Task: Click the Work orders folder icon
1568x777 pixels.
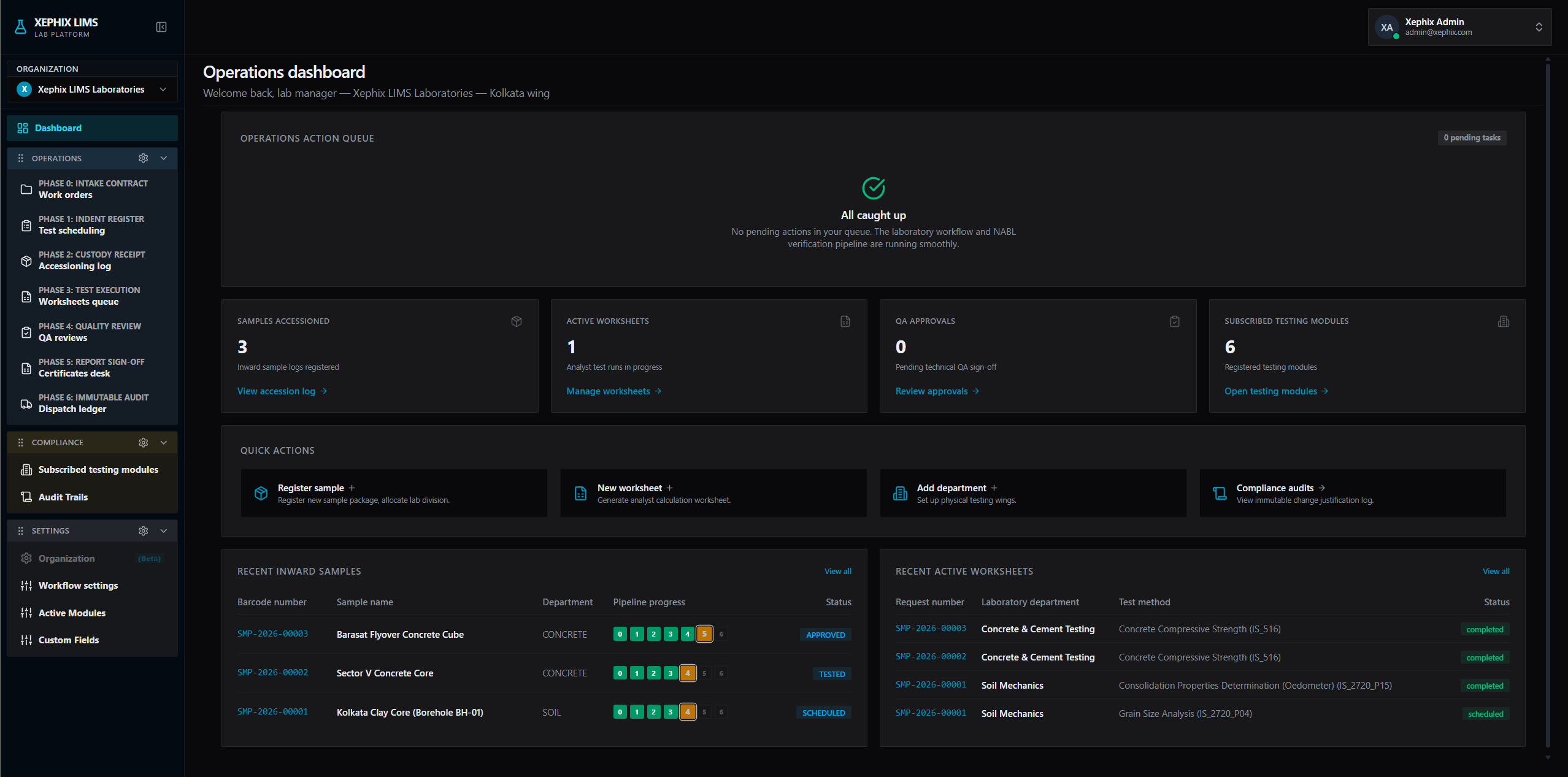Action: coord(26,189)
